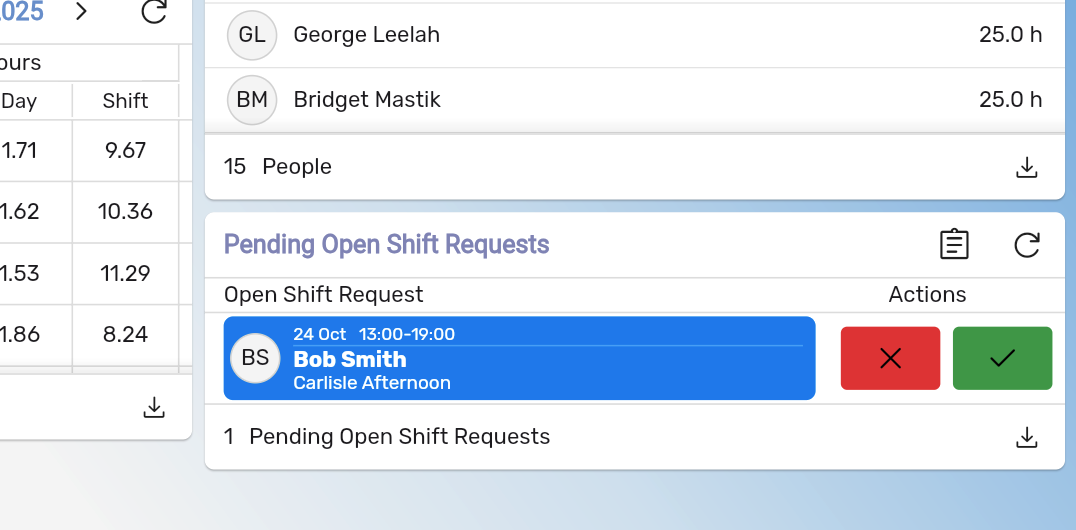This screenshot has height=530, width=1076.
Task: Click BS avatar on shift request
Action: [255, 358]
